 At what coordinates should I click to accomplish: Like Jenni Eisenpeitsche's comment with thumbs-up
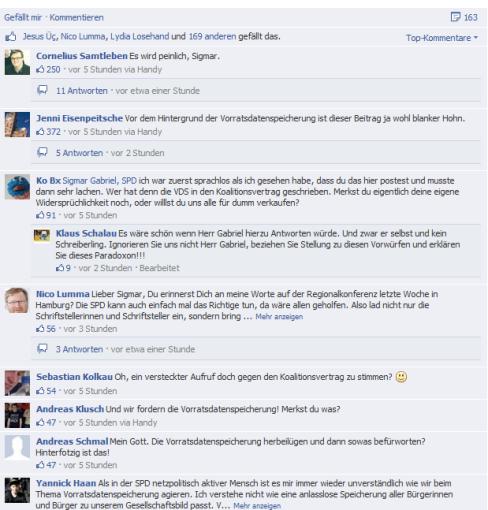pyautogui.click(x=40, y=132)
